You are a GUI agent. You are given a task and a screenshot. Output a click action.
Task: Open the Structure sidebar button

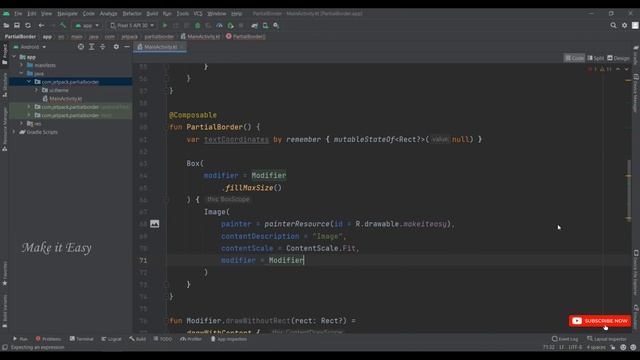(x=4, y=84)
